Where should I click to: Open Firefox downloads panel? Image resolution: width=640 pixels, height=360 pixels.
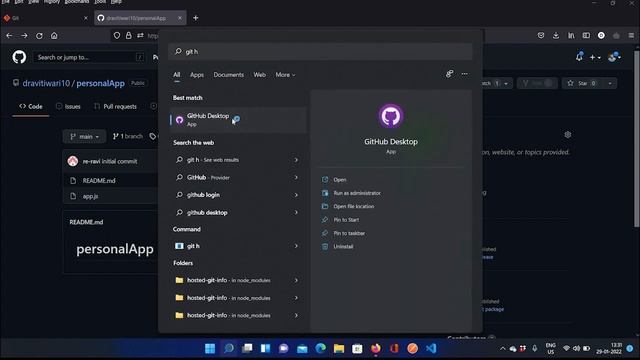[x=556, y=36]
